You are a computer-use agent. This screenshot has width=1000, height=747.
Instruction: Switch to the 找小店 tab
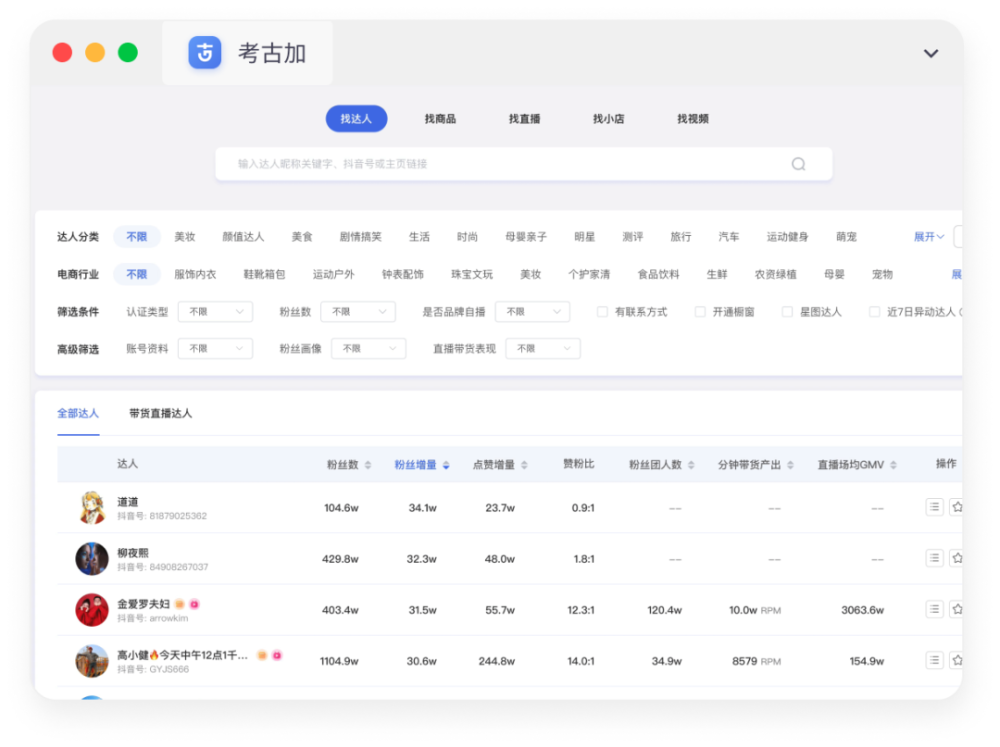(608, 119)
